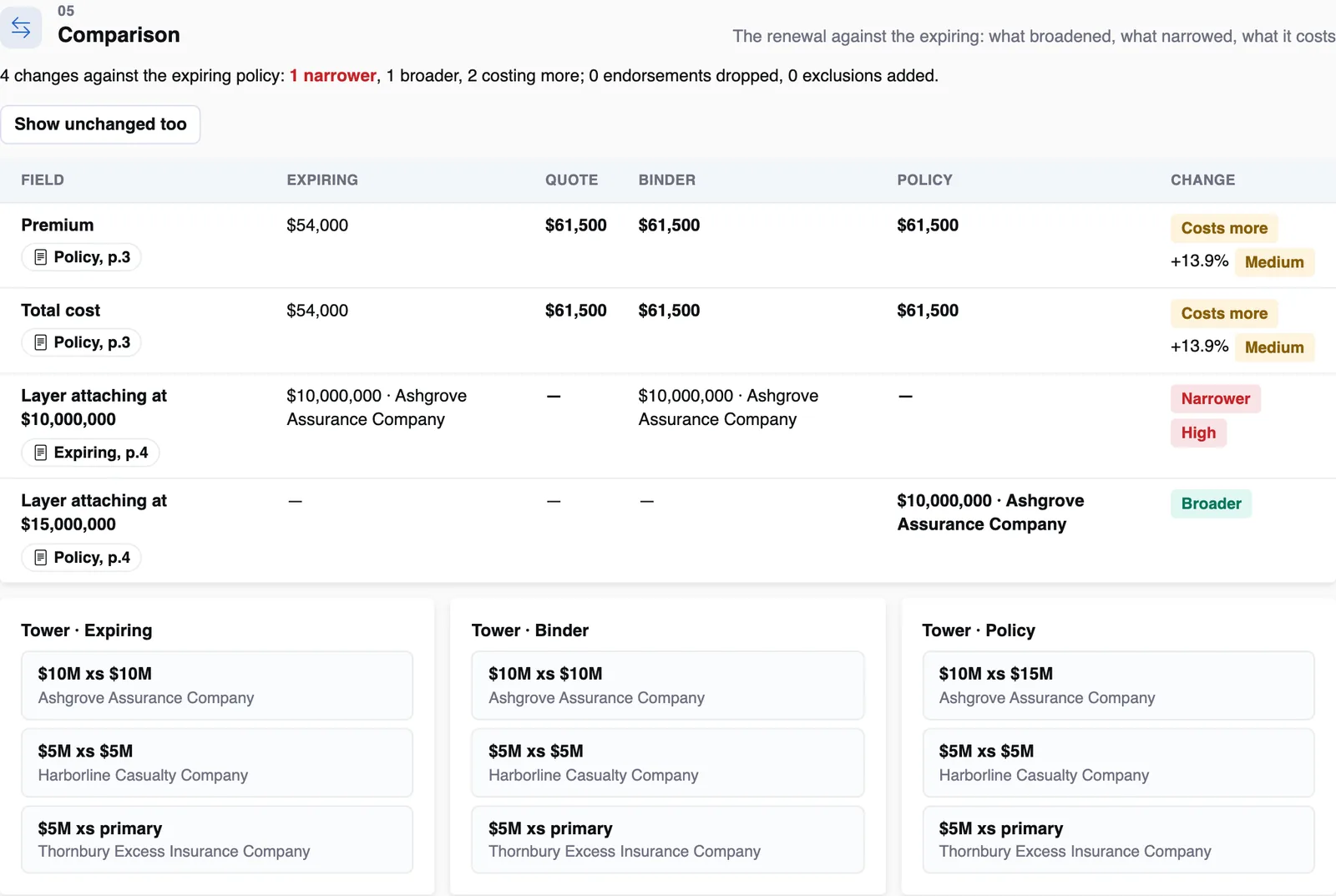1336x896 pixels.
Task: Select $10M xs $15M layer in Tower Policy
Action: pyautogui.click(x=1118, y=686)
